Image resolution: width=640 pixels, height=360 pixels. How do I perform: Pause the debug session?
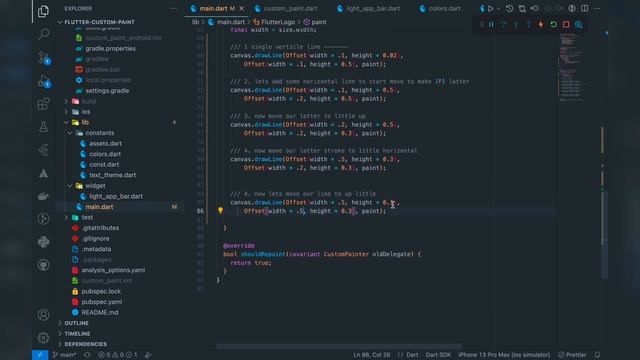click(491, 24)
